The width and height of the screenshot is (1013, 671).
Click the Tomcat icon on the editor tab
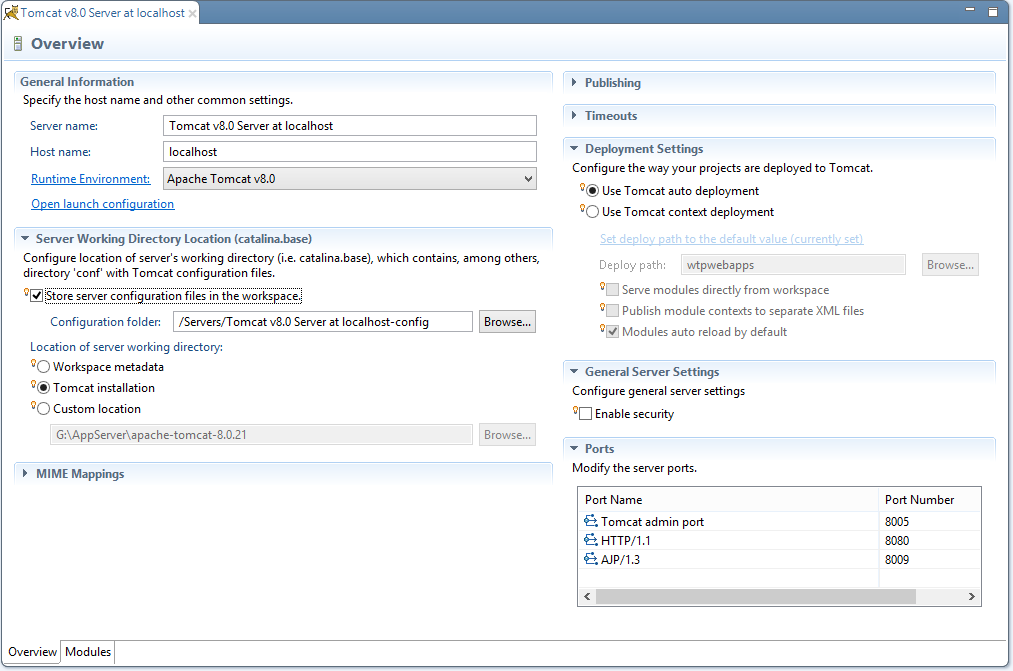point(11,12)
